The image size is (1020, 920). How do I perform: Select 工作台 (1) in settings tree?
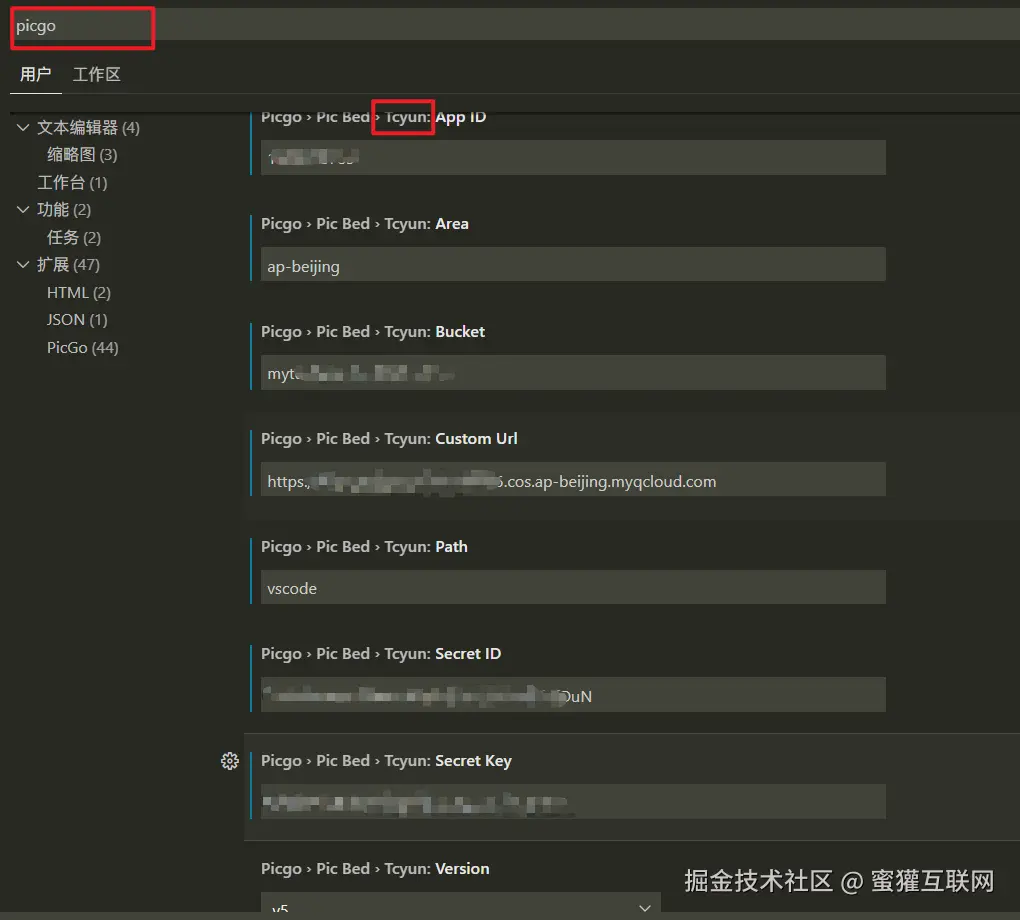72,183
